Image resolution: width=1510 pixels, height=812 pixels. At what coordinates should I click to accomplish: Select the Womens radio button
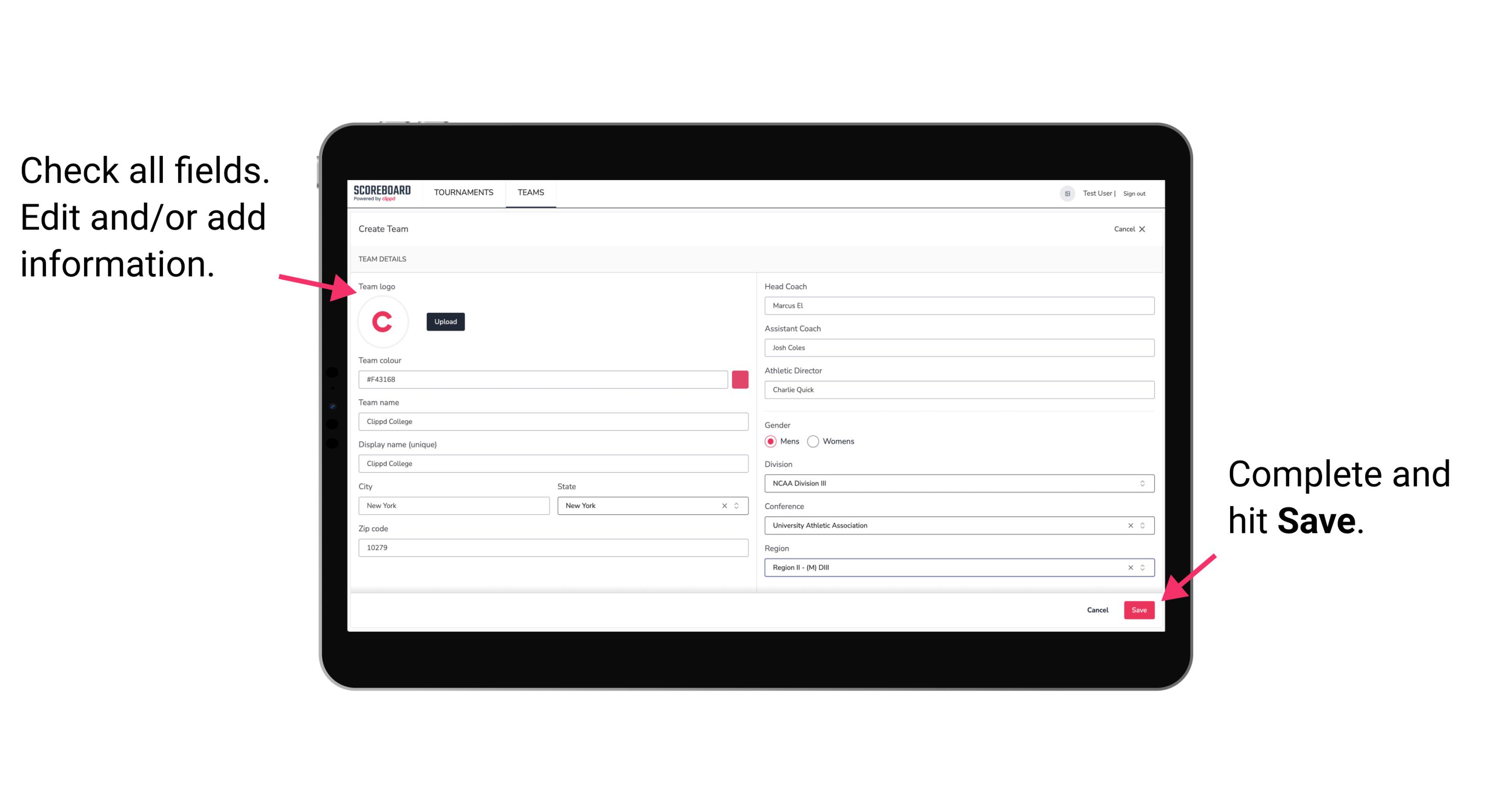pyautogui.click(x=817, y=440)
